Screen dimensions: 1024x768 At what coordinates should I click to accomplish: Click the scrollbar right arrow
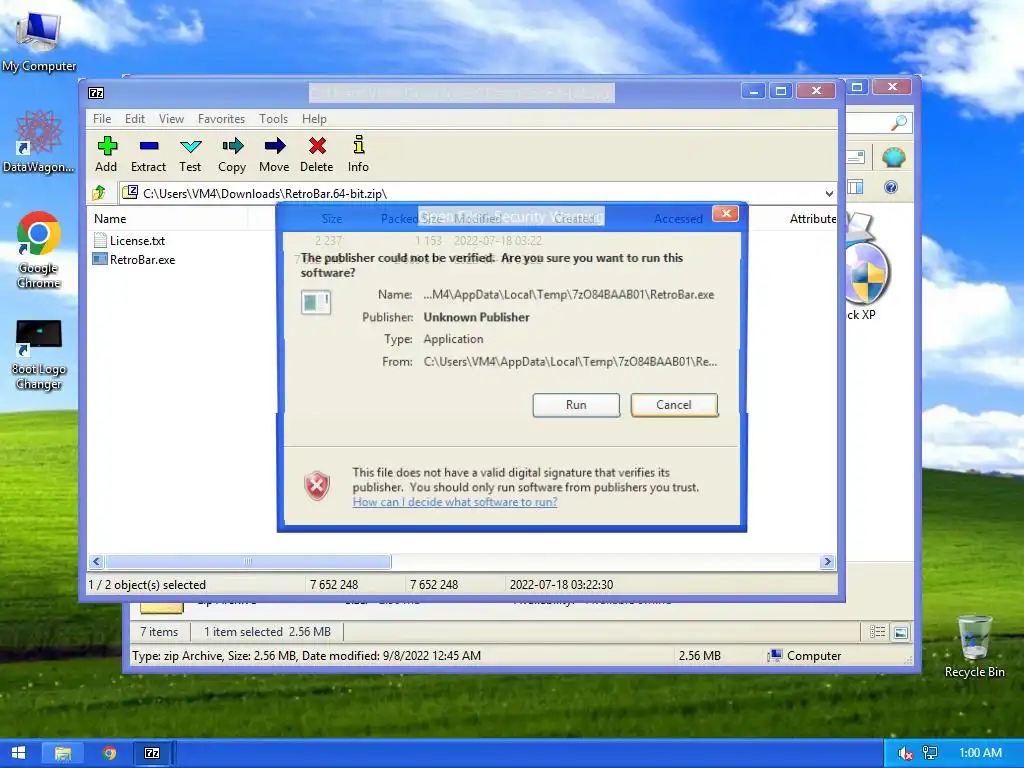tap(827, 562)
